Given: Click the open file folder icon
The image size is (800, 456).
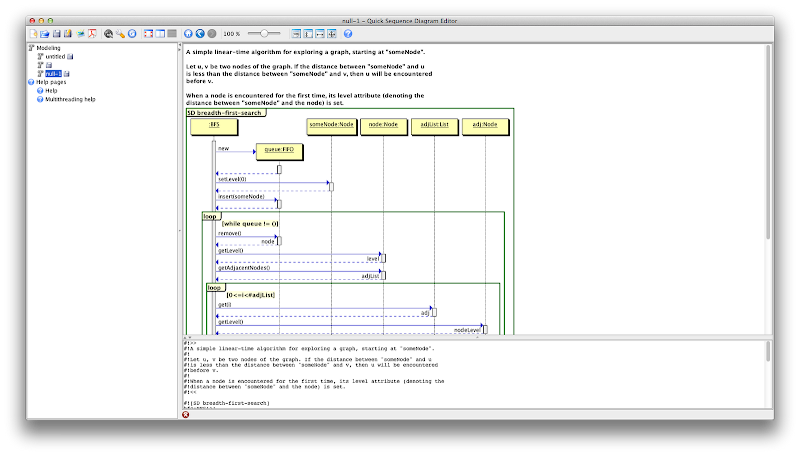Looking at the screenshot, I should point(44,33).
